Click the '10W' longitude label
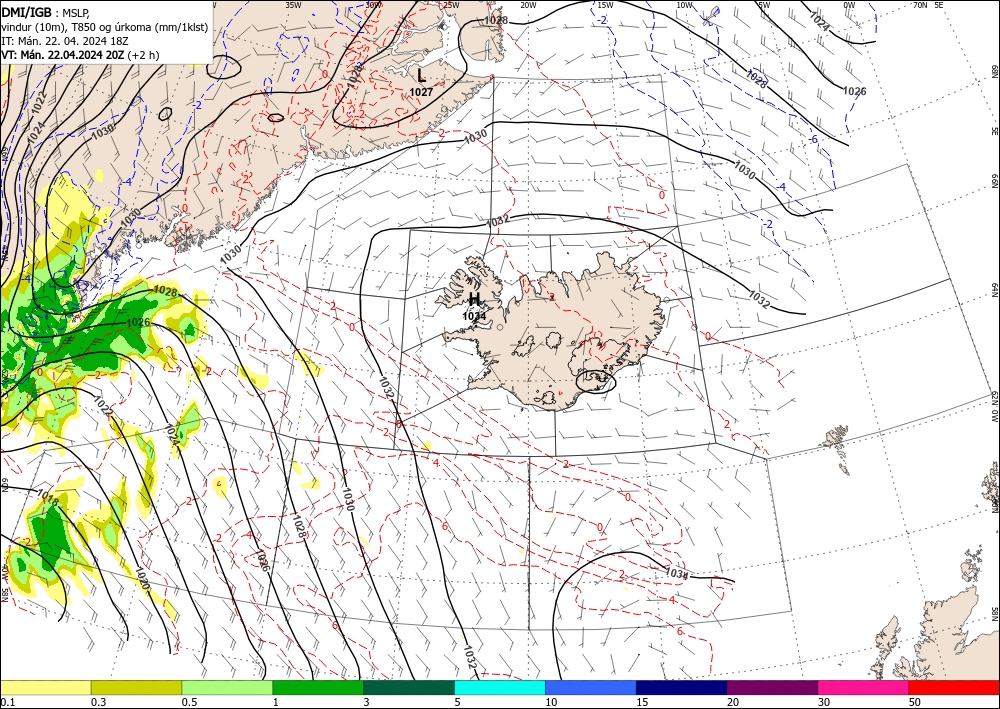1000x709 pixels. (x=684, y=5)
